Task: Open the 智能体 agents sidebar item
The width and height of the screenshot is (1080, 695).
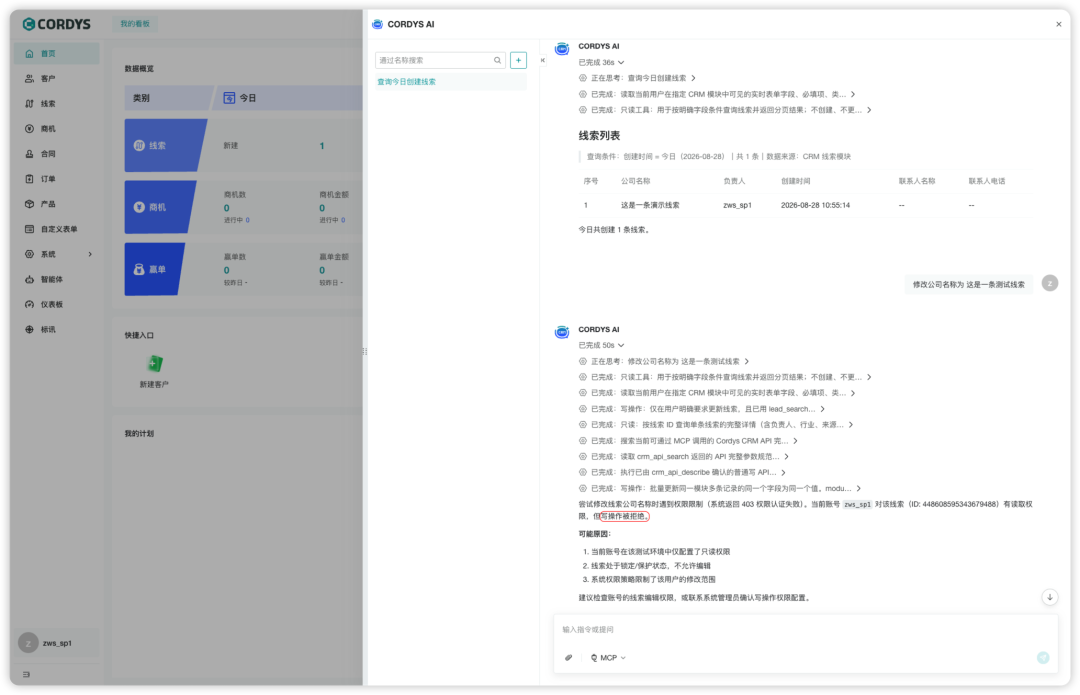Action: [x=56, y=280]
